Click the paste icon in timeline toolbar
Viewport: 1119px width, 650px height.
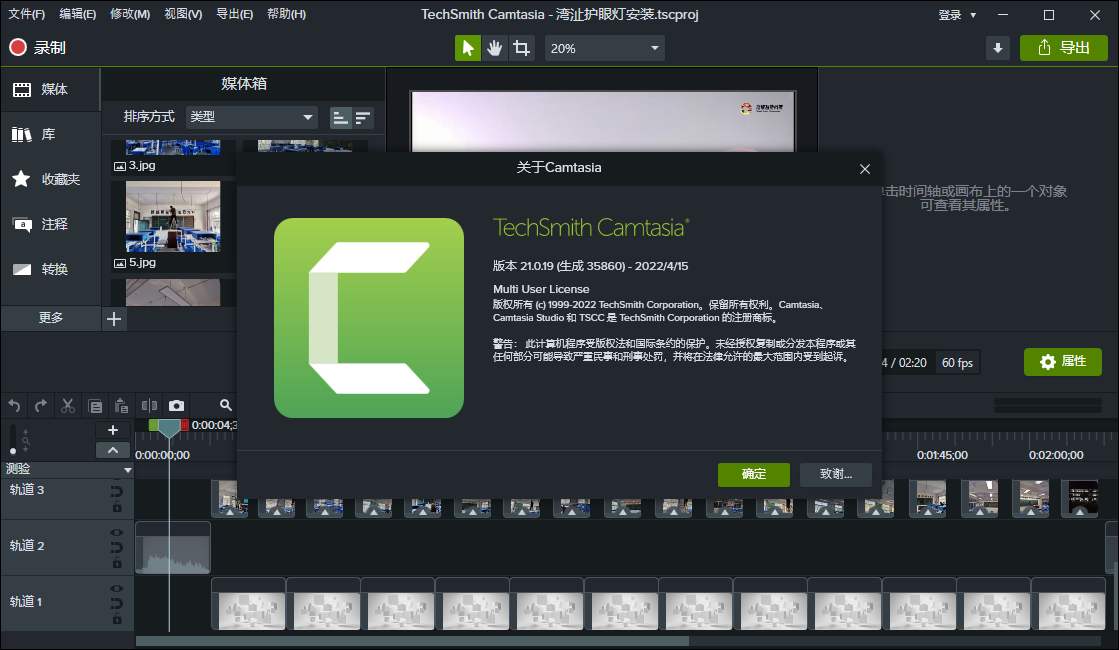click(x=121, y=406)
